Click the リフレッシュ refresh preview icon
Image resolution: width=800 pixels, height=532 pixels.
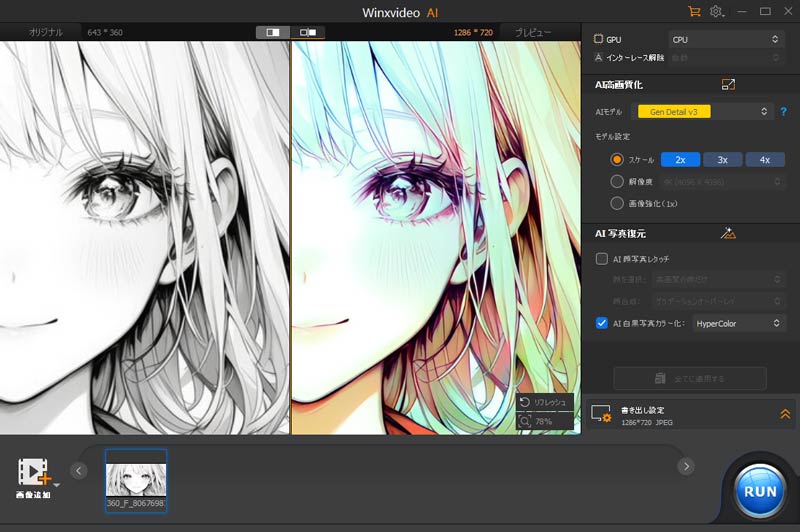(526, 402)
